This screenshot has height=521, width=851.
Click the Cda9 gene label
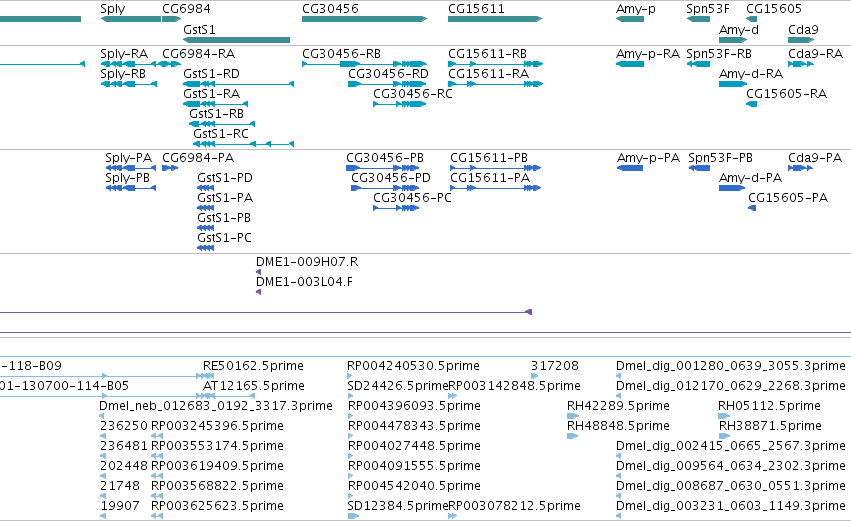(803, 30)
